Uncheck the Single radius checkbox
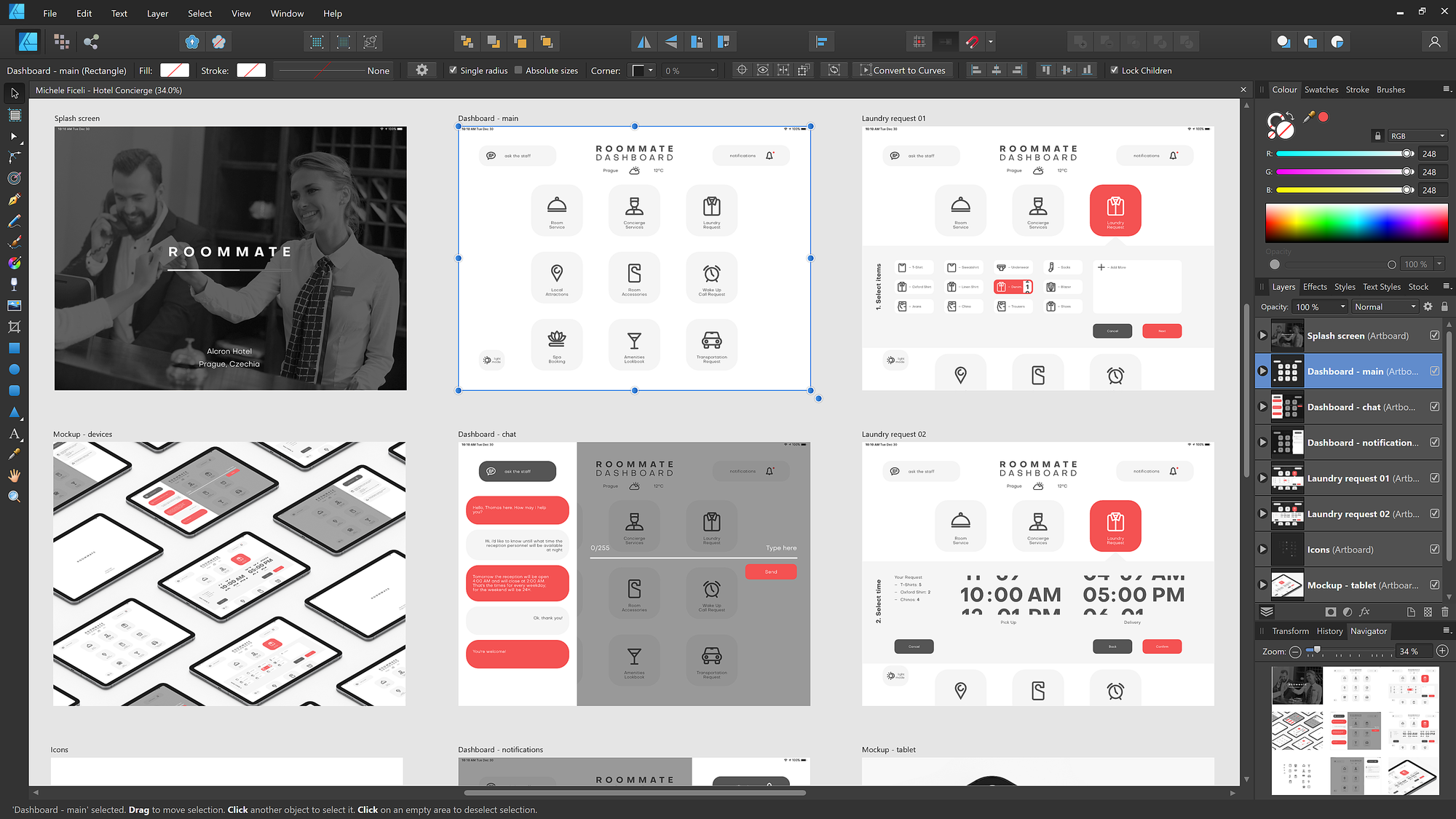 tap(454, 71)
